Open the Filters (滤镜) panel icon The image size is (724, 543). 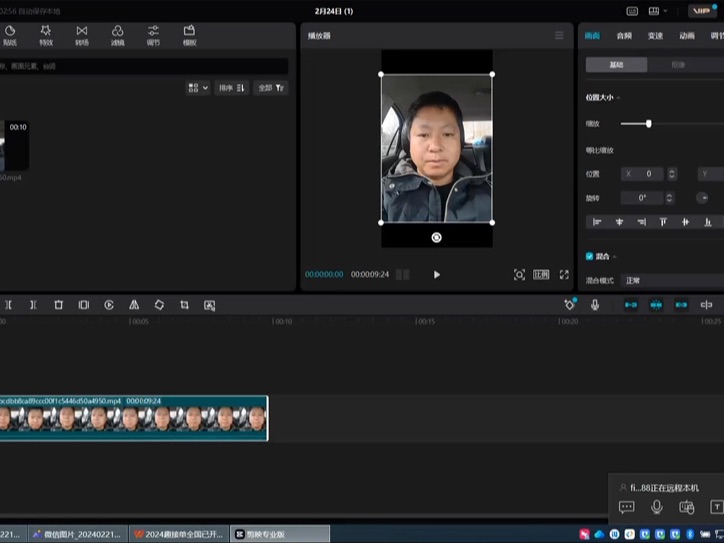(118, 36)
